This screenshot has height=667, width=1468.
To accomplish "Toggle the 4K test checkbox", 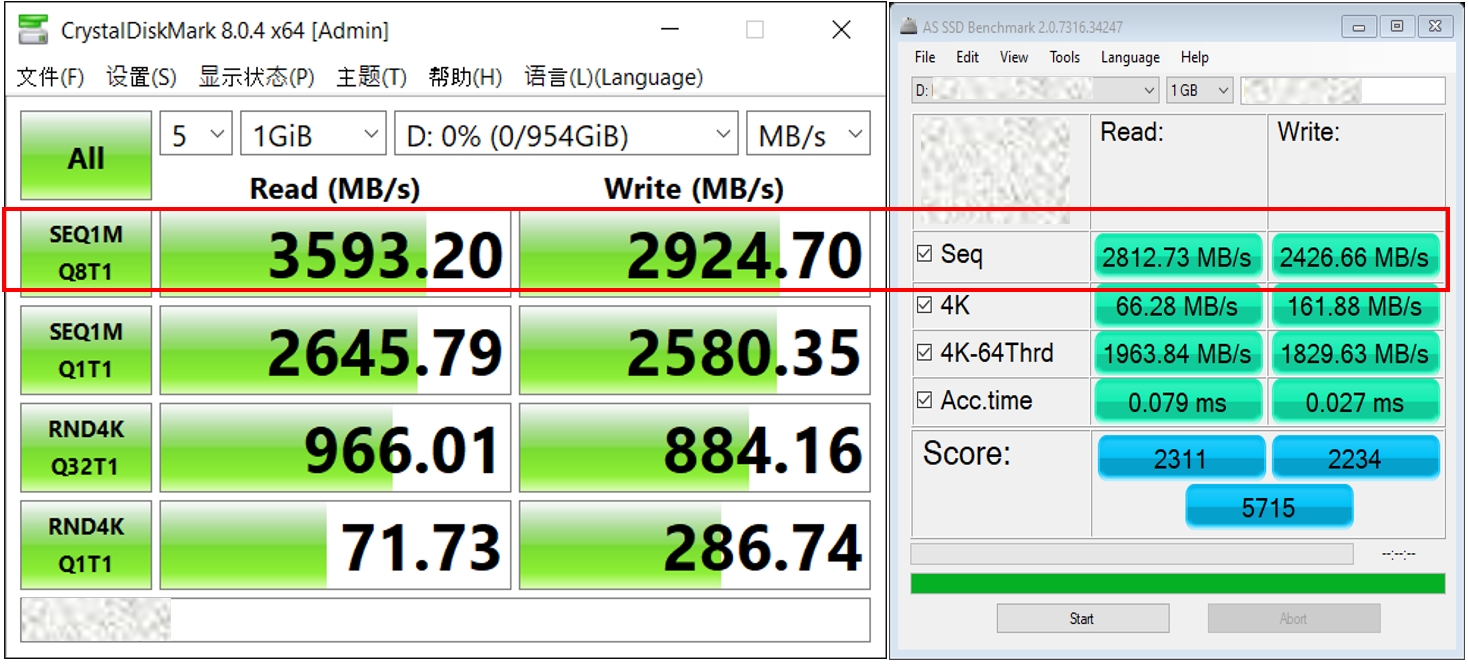I will [x=925, y=304].
